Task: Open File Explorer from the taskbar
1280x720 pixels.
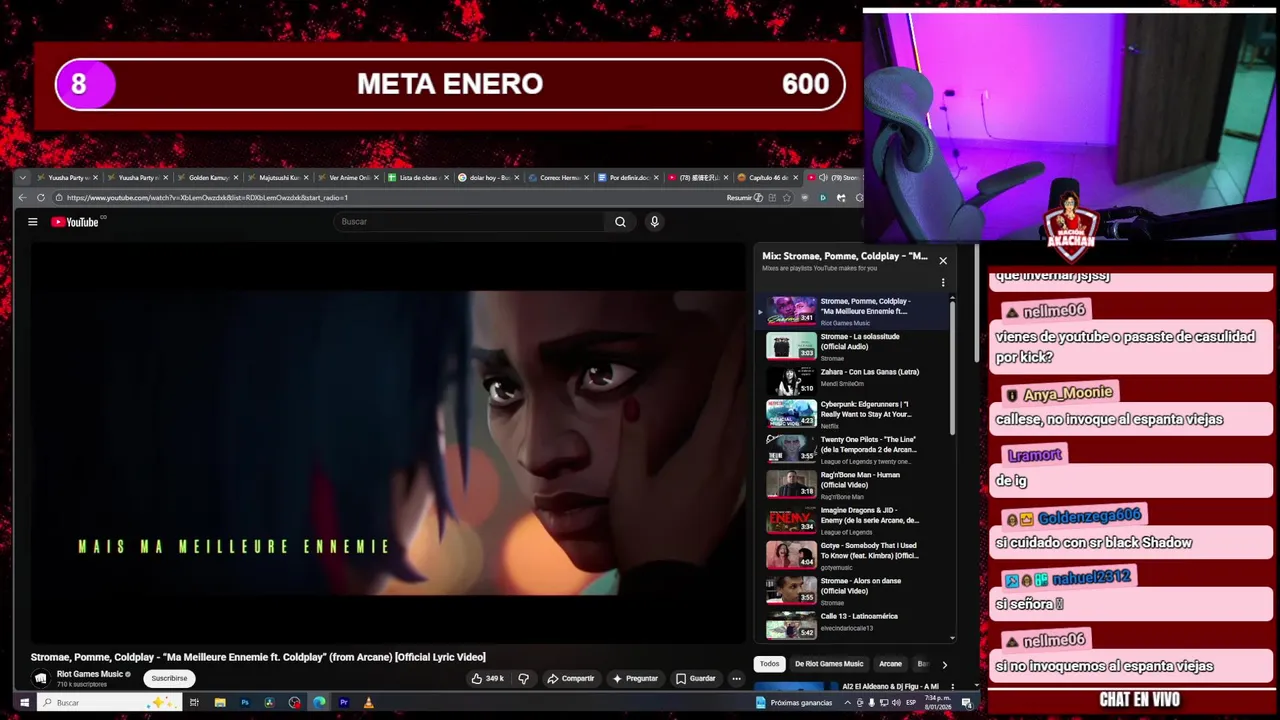Action: tap(219, 703)
